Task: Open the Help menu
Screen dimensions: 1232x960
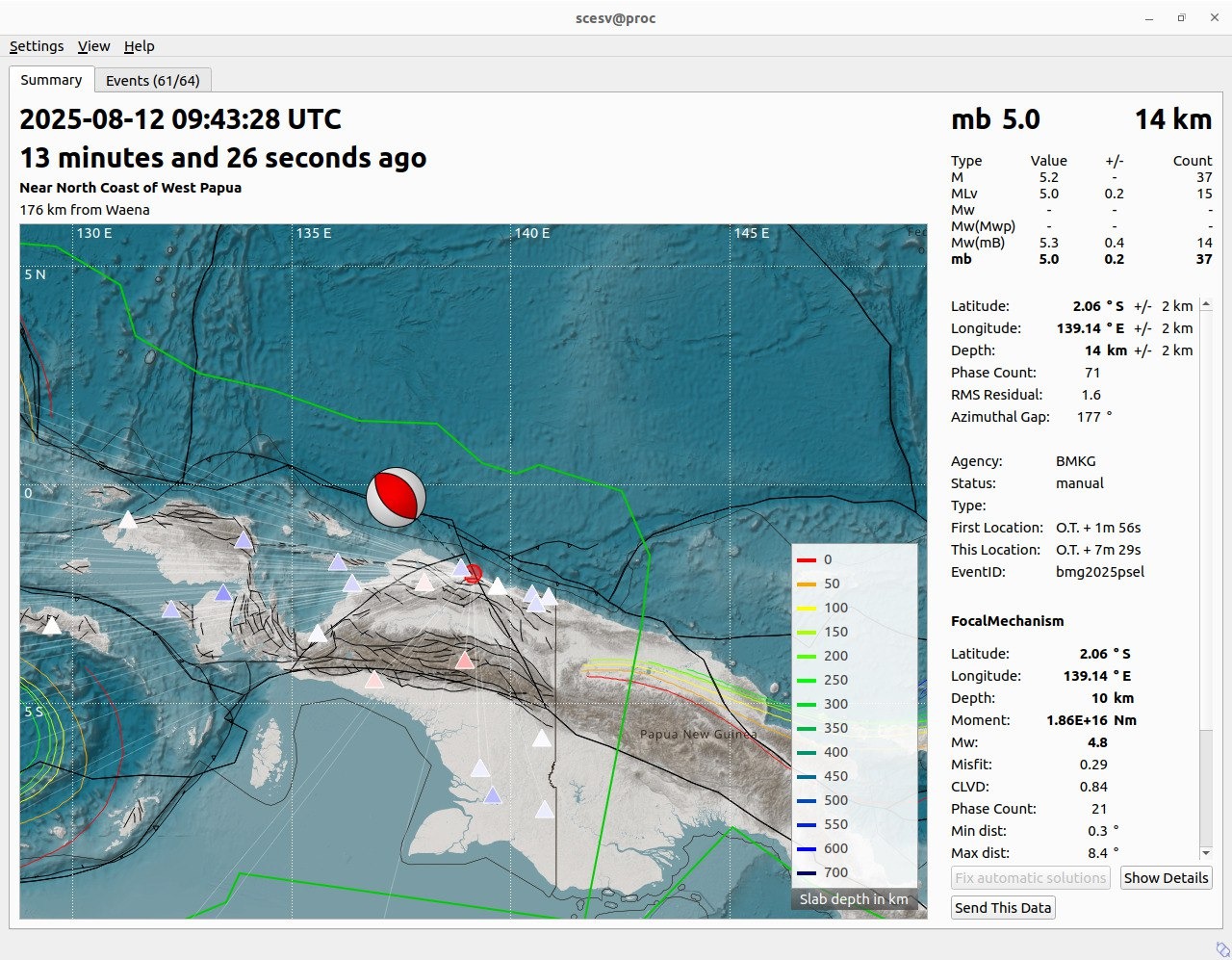Action: coord(139,46)
